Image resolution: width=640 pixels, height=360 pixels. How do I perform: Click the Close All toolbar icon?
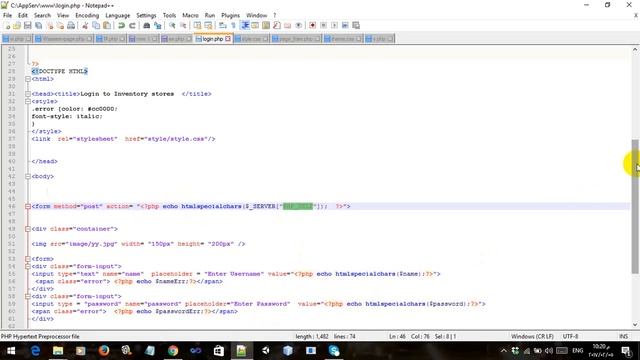tap(60, 25)
